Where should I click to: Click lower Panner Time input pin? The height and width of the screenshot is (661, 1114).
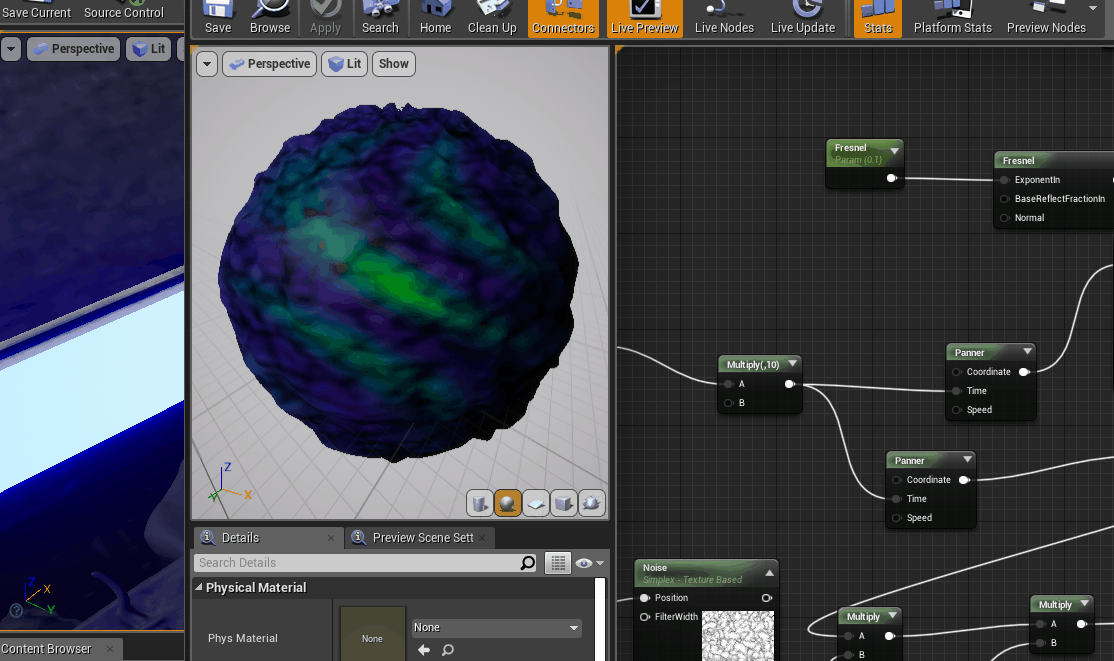(x=897, y=499)
